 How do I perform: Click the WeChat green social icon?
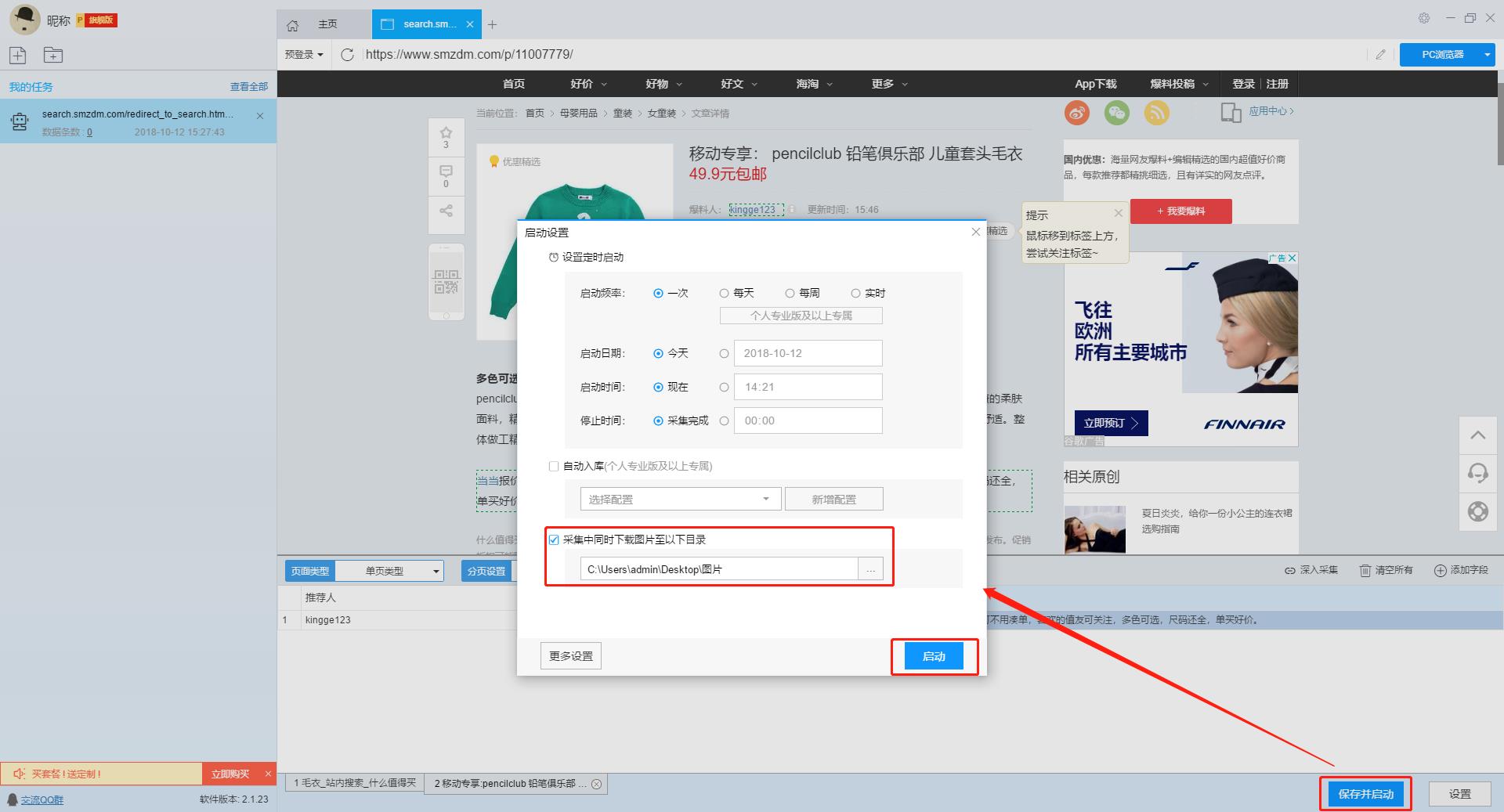pyautogui.click(x=1117, y=113)
